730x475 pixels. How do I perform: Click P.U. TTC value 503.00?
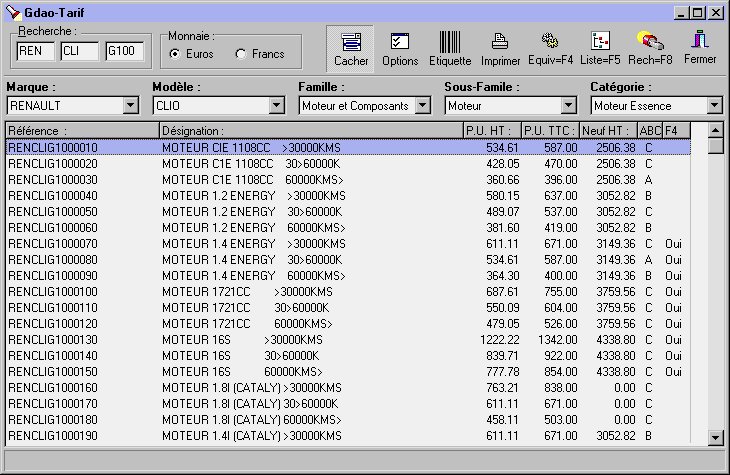[561, 420]
